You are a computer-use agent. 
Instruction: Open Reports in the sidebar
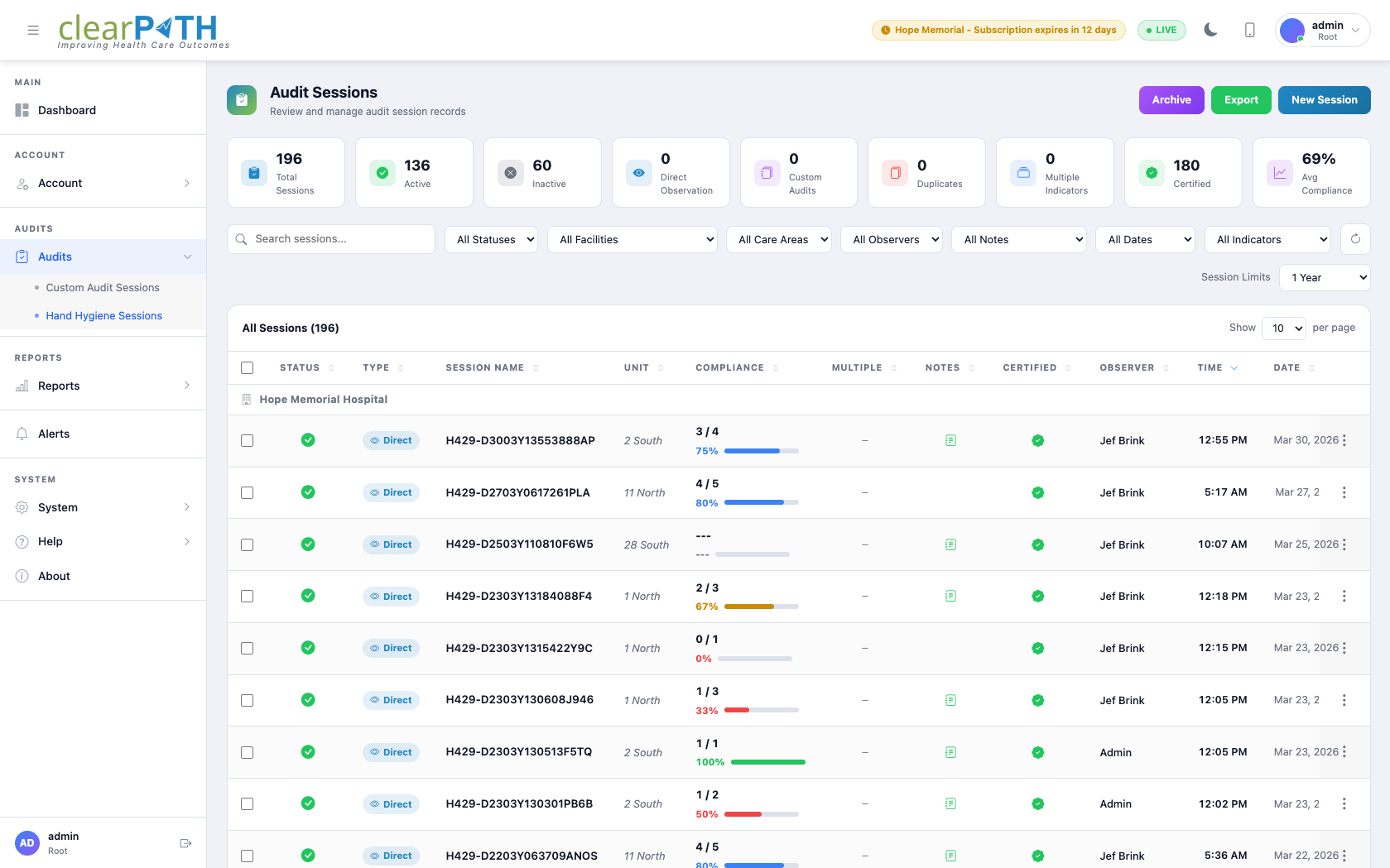pyautogui.click(x=59, y=386)
